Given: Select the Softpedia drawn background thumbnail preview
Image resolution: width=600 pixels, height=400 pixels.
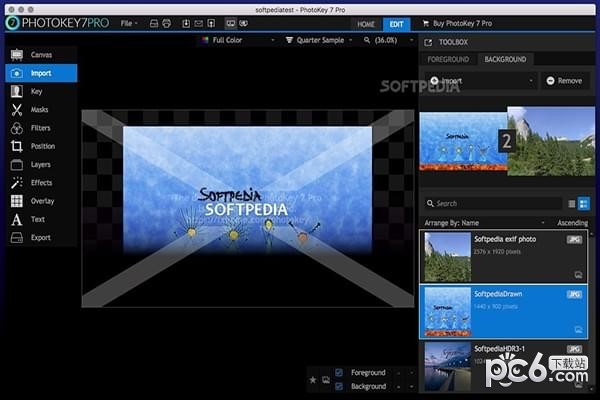Looking at the screenshot, I should click(463, 141).
